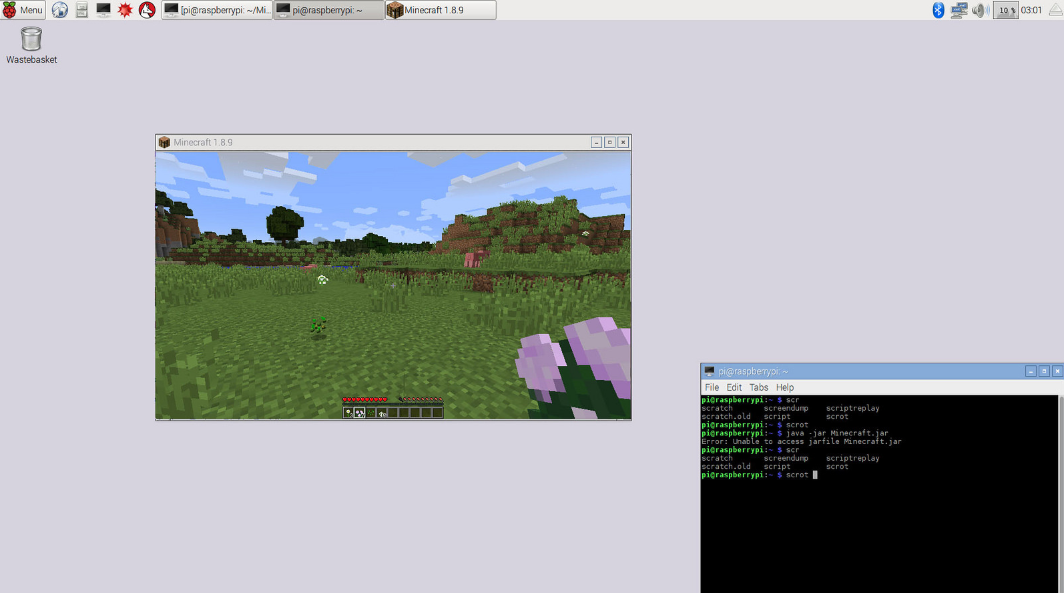This screenshot has width=1064, height=593.
Task: Select the pink peony hotbar slot
Action: (359, 413)
